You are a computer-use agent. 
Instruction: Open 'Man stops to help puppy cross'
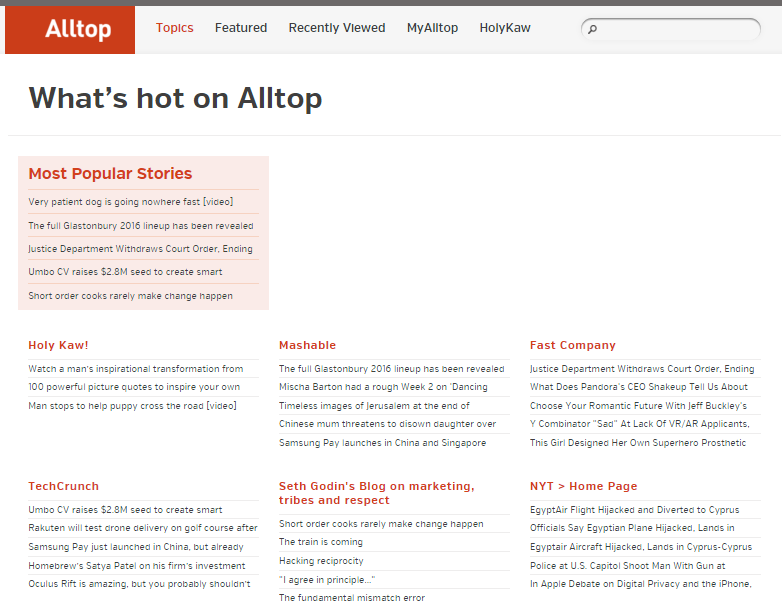pyautogui.click(x=132, y=405)
